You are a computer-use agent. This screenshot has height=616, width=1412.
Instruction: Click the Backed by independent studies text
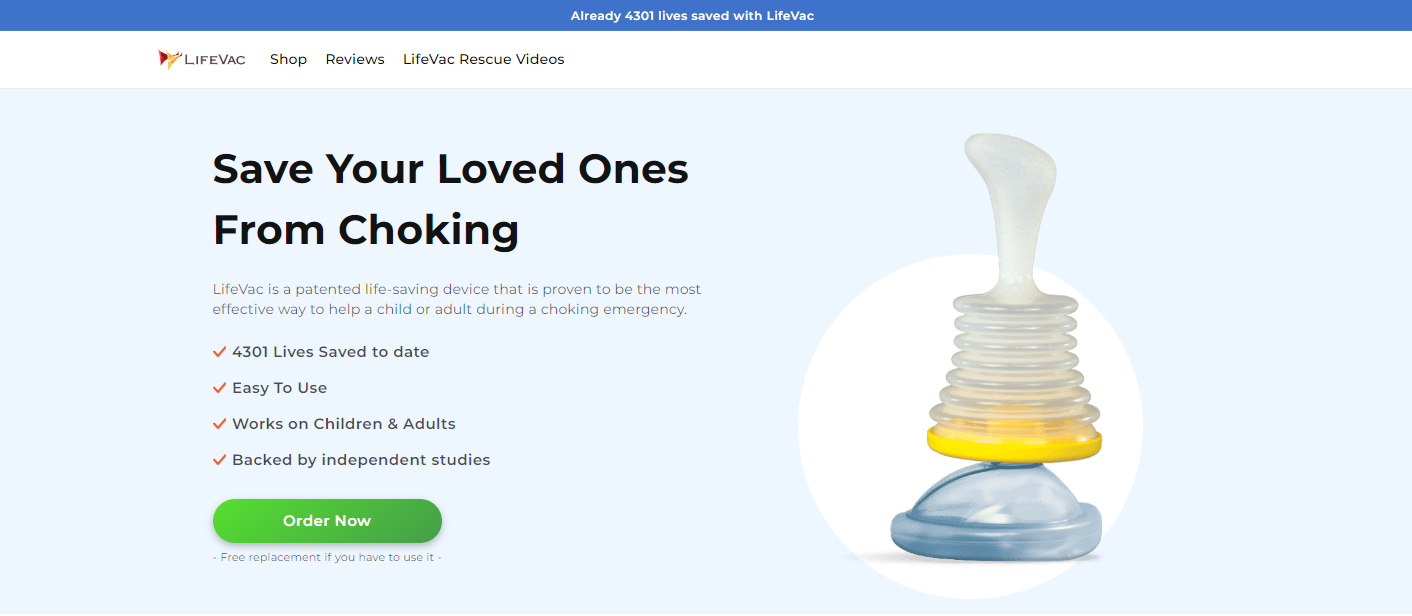[361, 460]
